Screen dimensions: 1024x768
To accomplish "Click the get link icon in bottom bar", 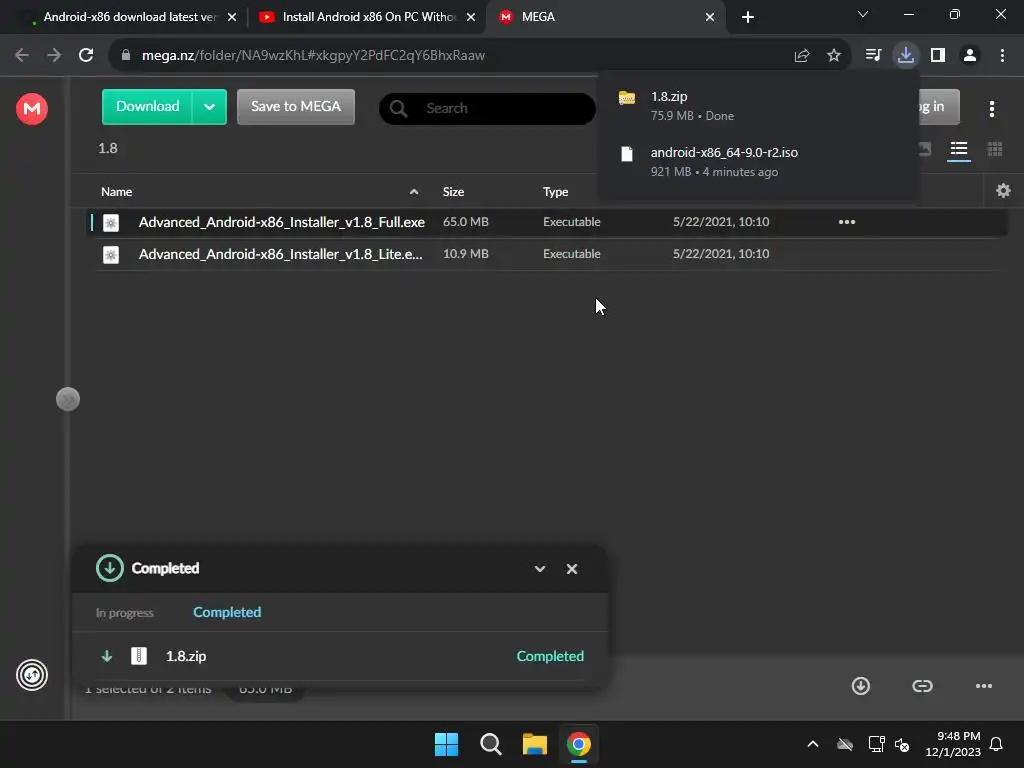I will click(922, 686).
